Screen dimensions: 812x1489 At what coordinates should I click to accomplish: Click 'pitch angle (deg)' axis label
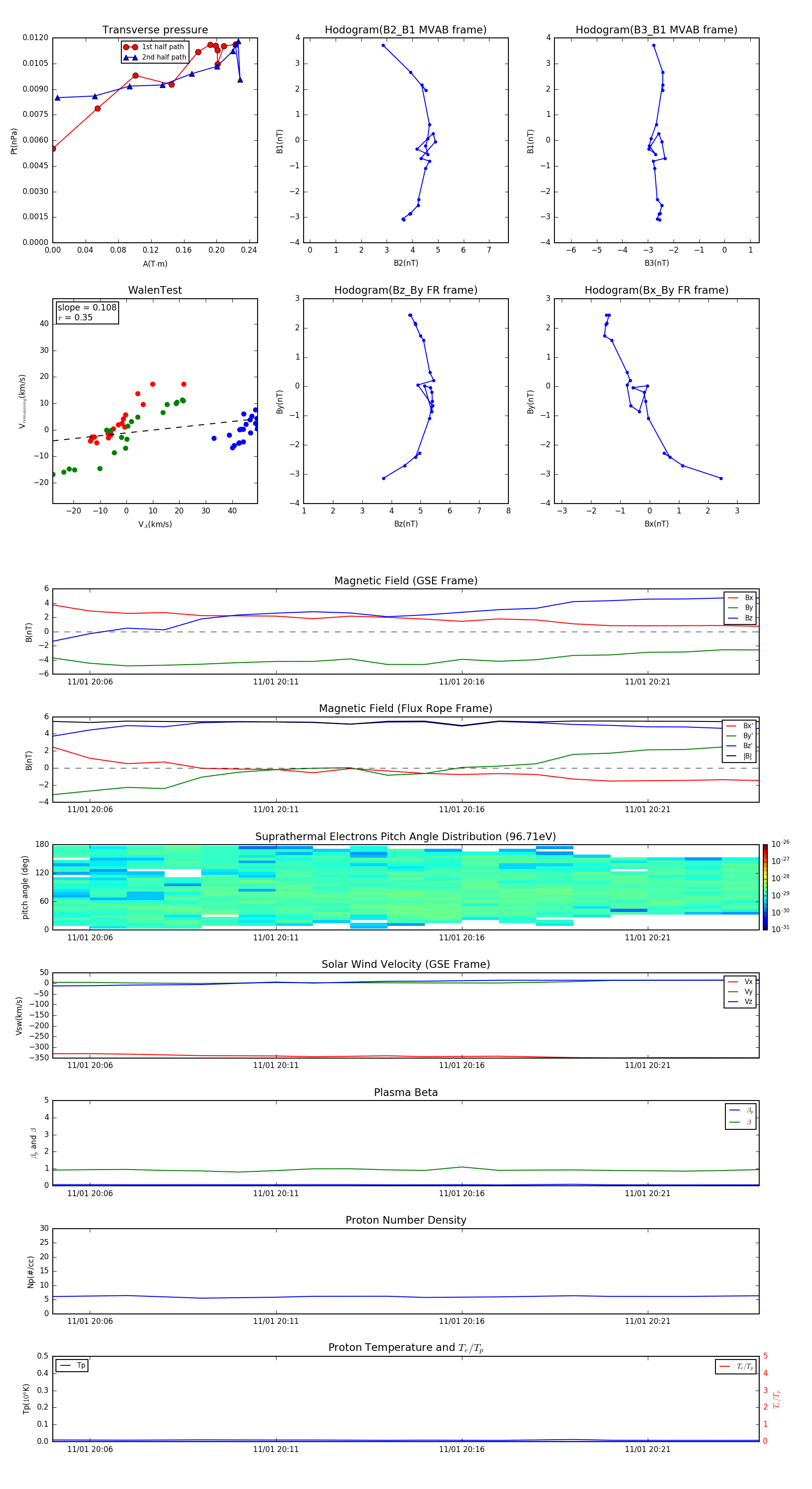[x=25, y=887]
